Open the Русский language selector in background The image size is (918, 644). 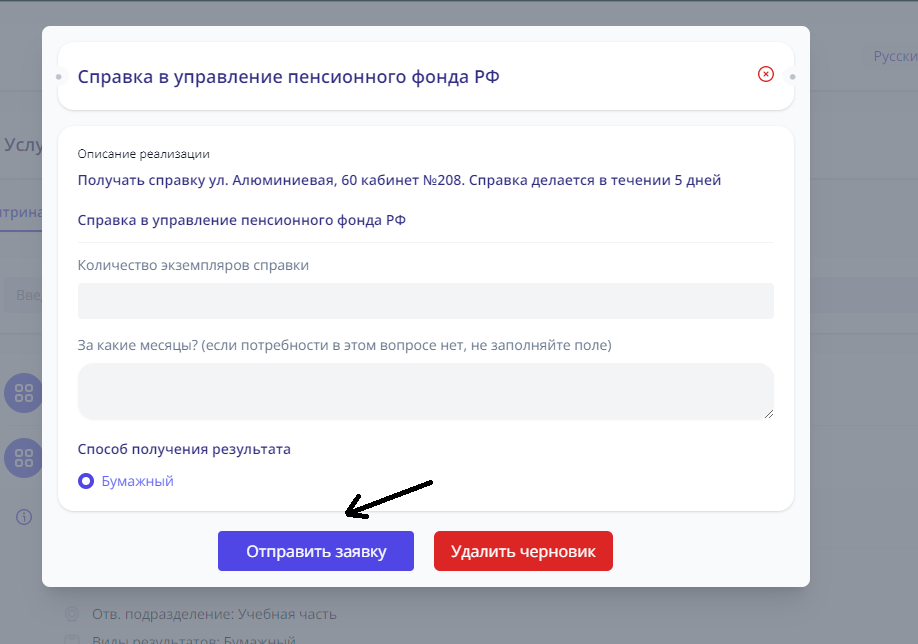click(x=895, y=56)
